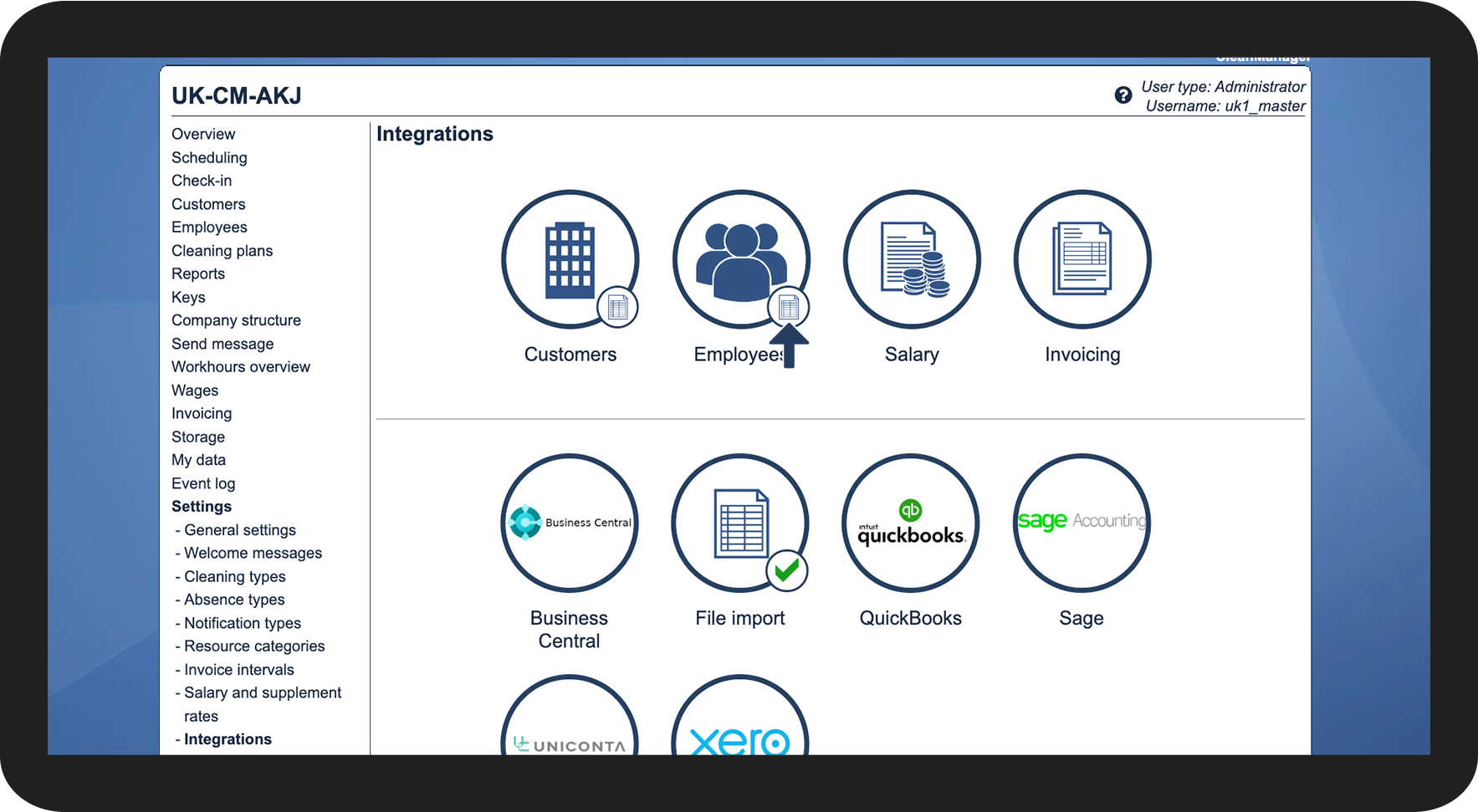Click the User type: Administrator text
The height and width of the screenshot is (812, 1478).
click(1223, 87)
